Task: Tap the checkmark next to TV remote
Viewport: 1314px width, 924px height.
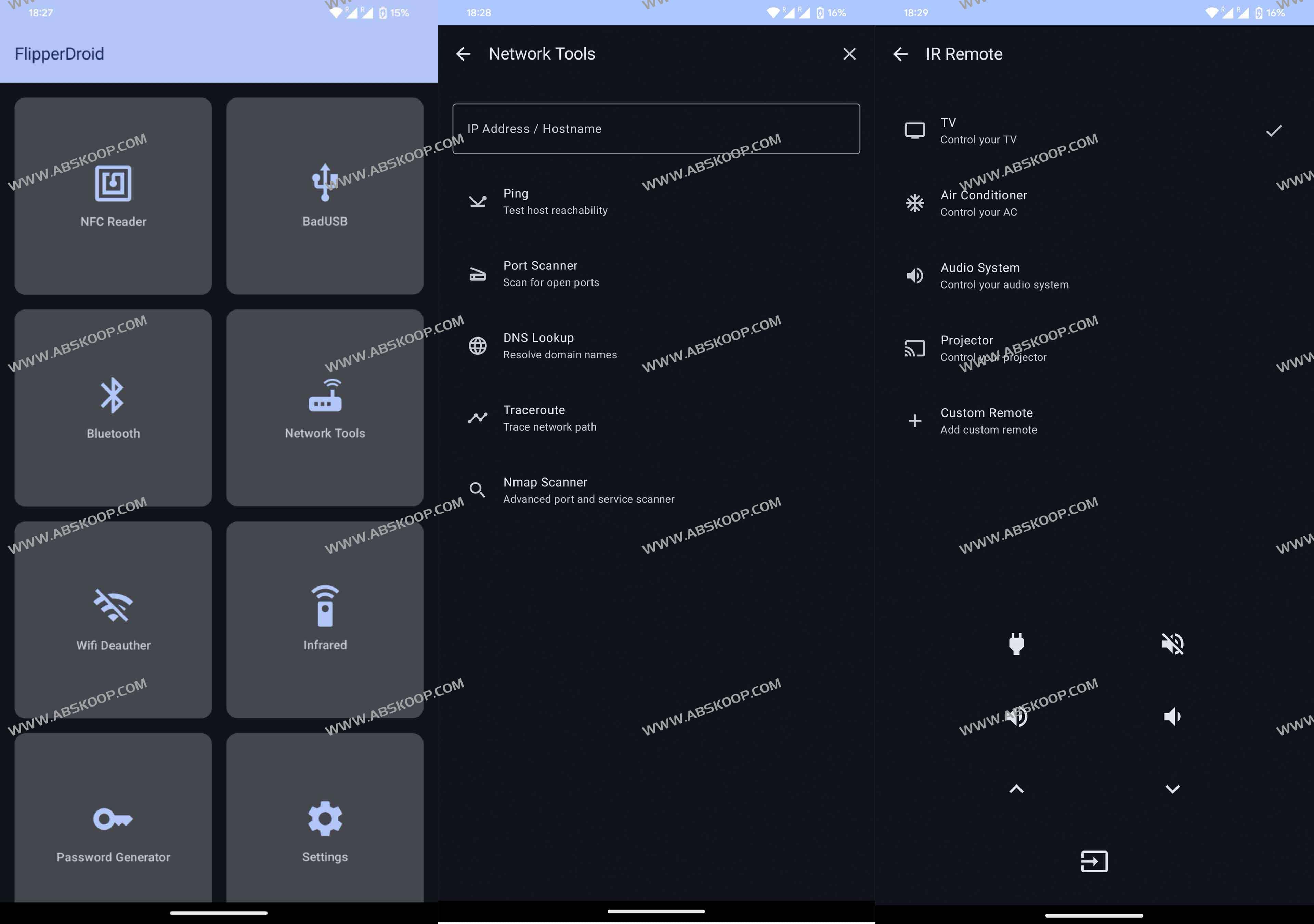Action: click(x=1274, y=131)
